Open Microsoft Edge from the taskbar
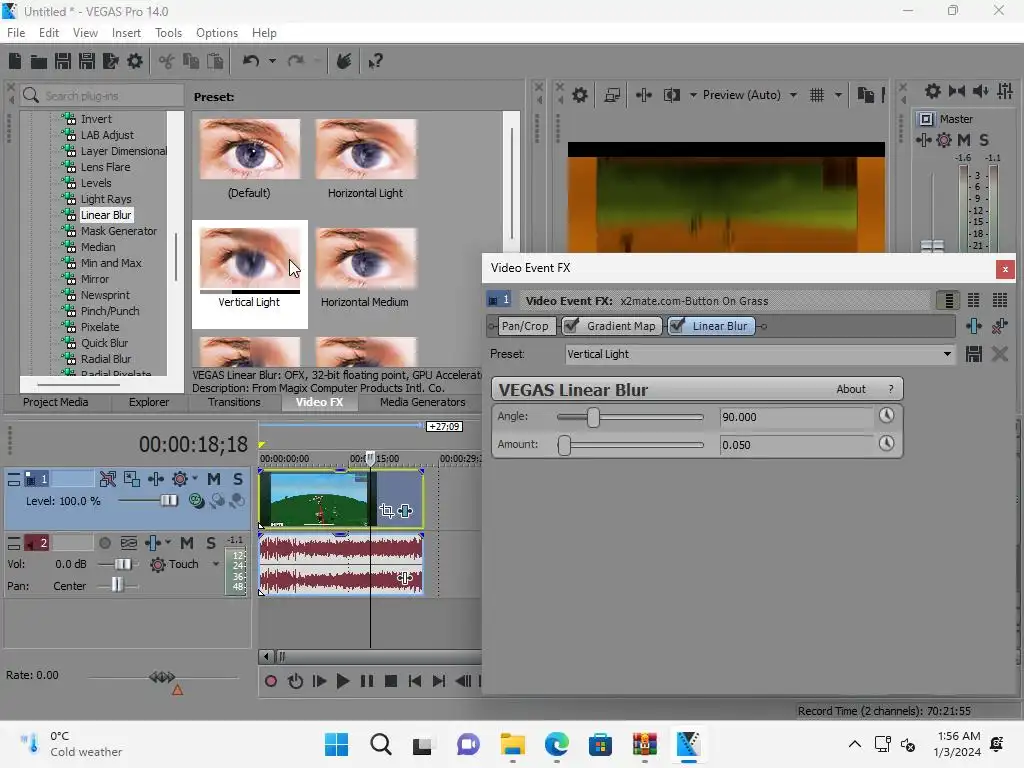 tap(556, 744)
